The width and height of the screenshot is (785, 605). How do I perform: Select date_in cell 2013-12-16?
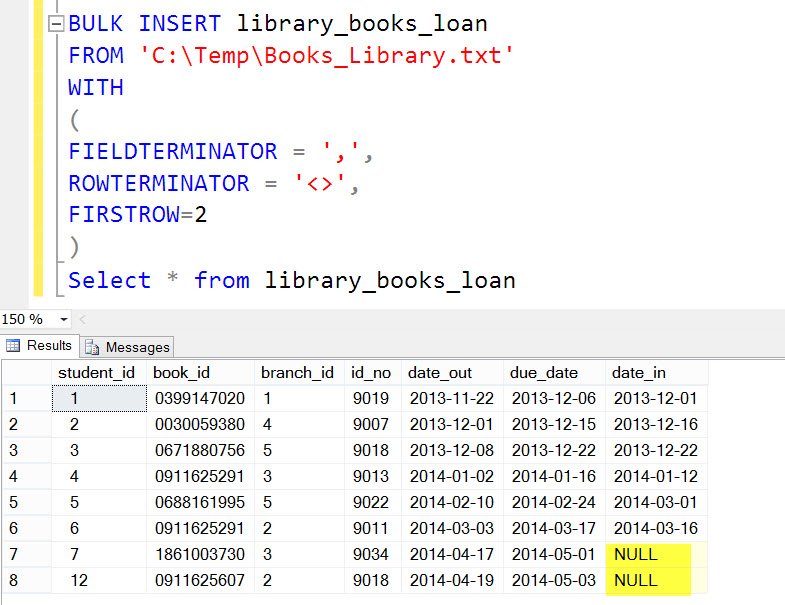656,425
